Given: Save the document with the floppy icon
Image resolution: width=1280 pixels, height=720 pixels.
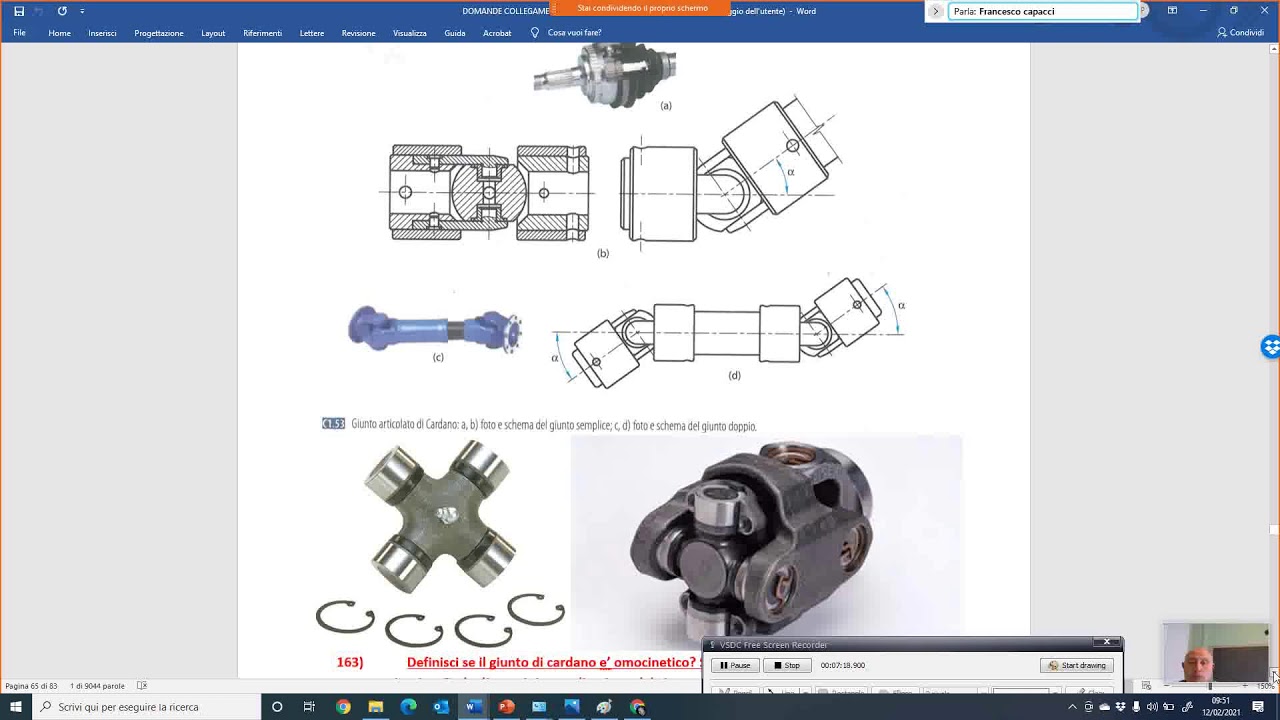Looking at the screenshot, I should [x=18, y=11].
